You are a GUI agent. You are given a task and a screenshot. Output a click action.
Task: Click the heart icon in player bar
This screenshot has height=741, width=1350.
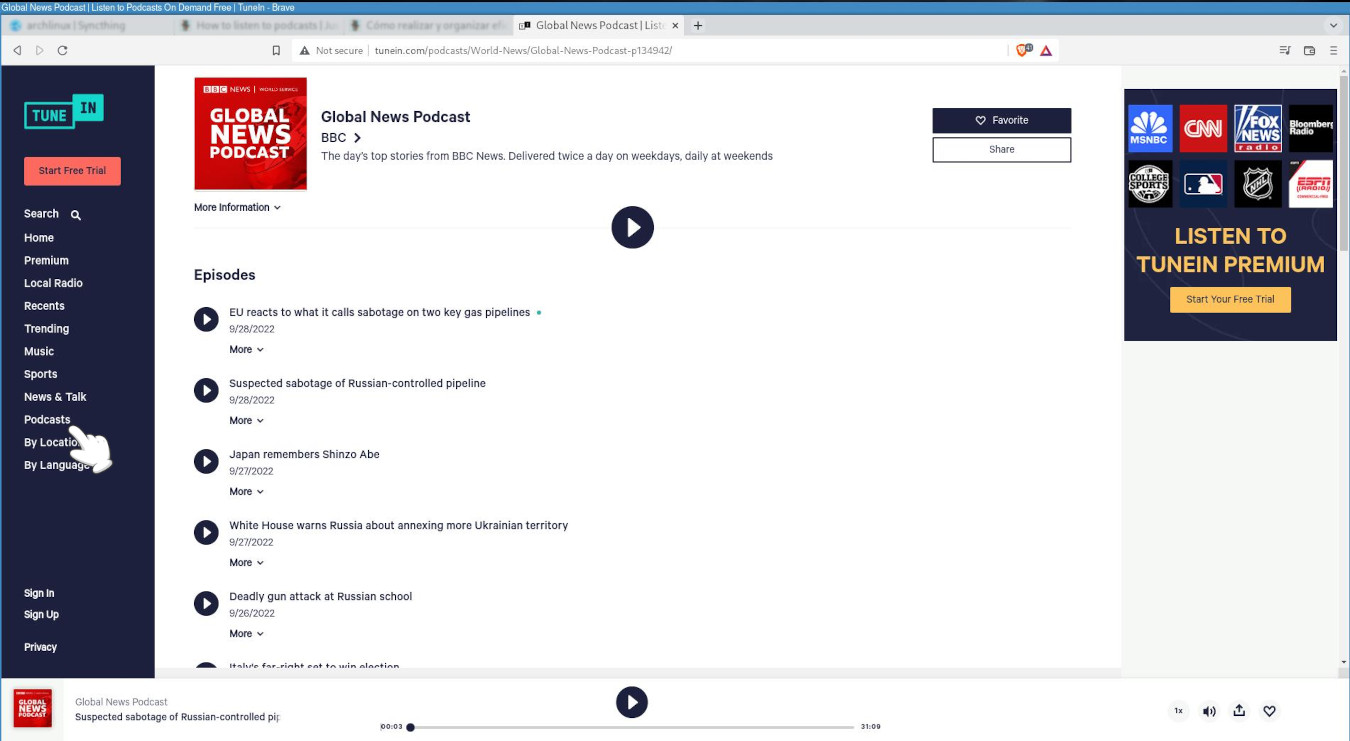(x=1269, y=711)
